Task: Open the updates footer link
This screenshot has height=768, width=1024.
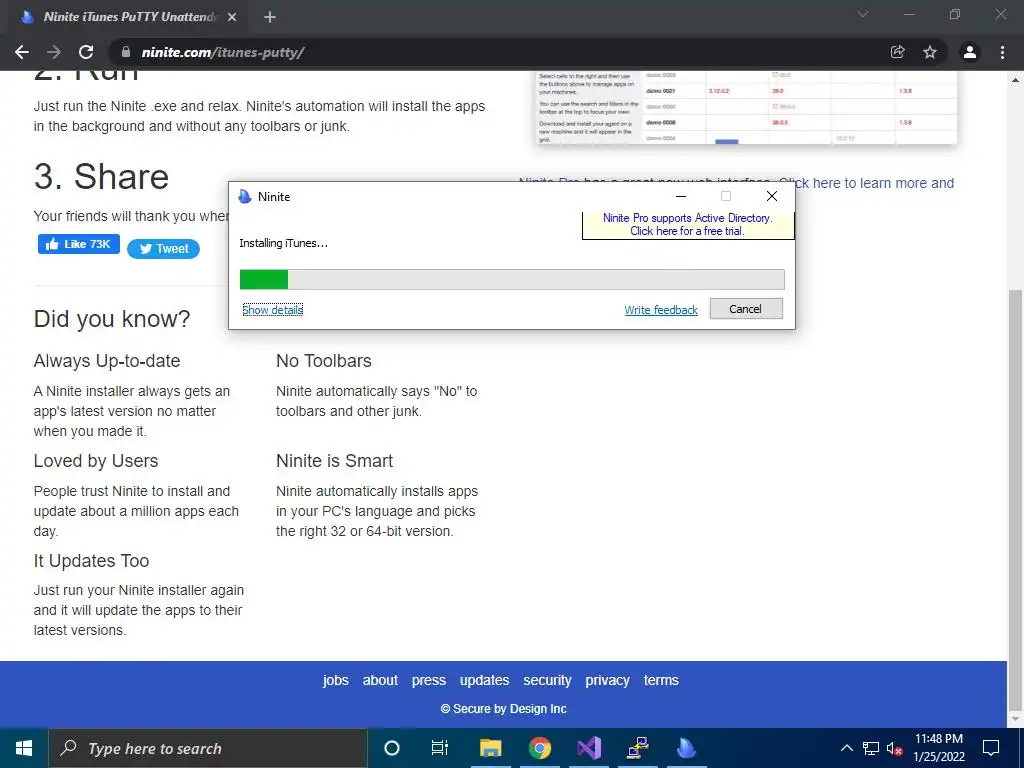Action: click(485, 680)
